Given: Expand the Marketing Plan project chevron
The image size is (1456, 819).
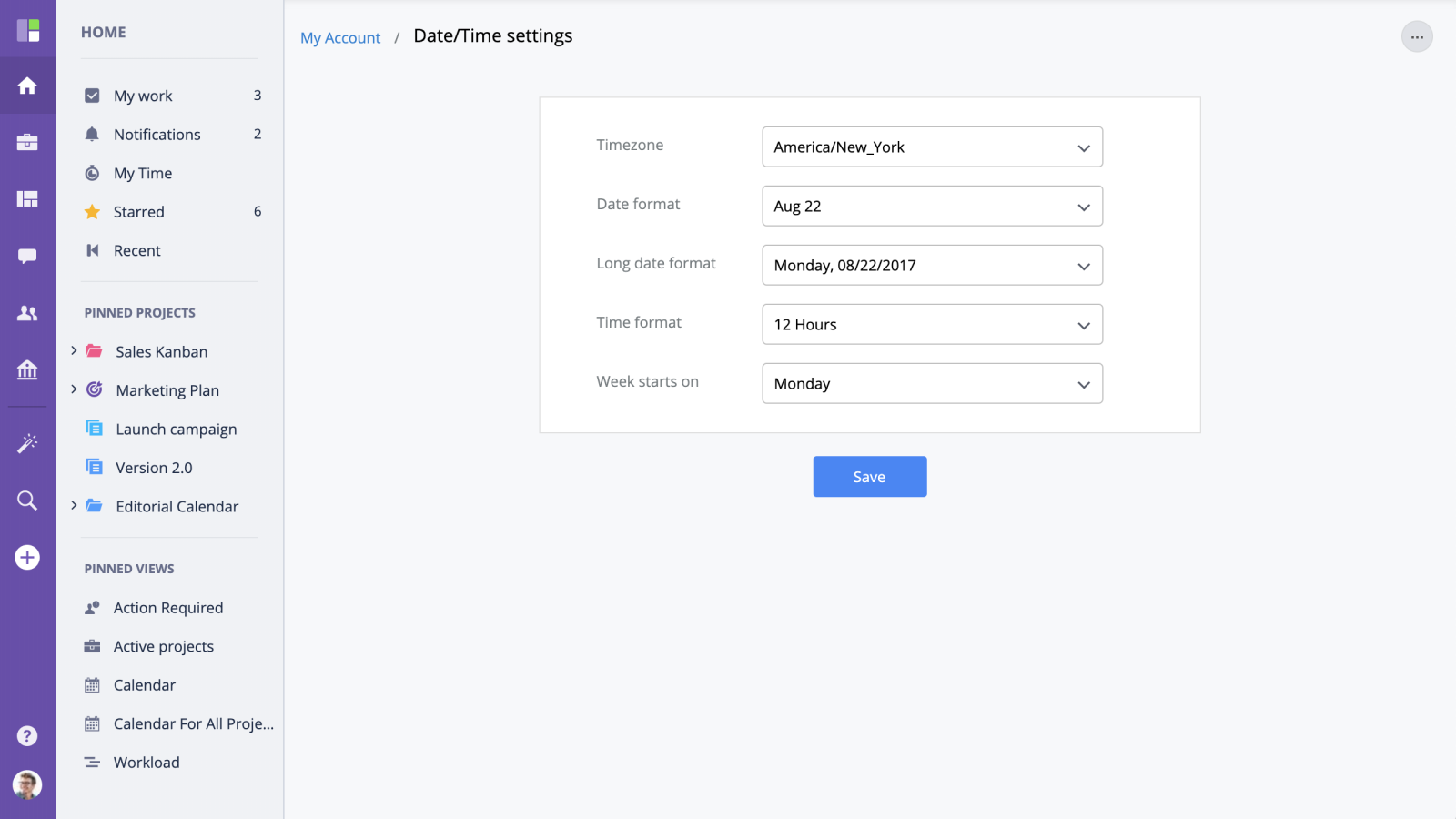Looking at the screenshot, I should coord(74,389).
